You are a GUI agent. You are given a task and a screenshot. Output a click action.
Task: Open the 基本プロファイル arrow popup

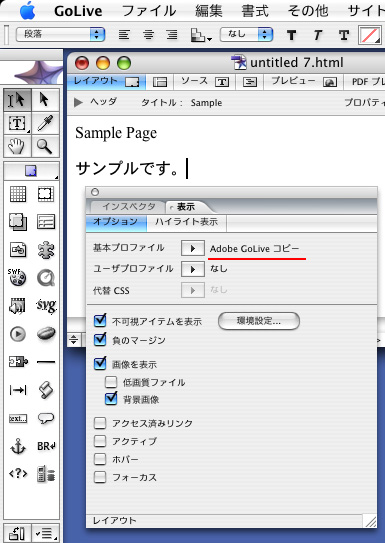pyautogui.click(x=192, y=248)
